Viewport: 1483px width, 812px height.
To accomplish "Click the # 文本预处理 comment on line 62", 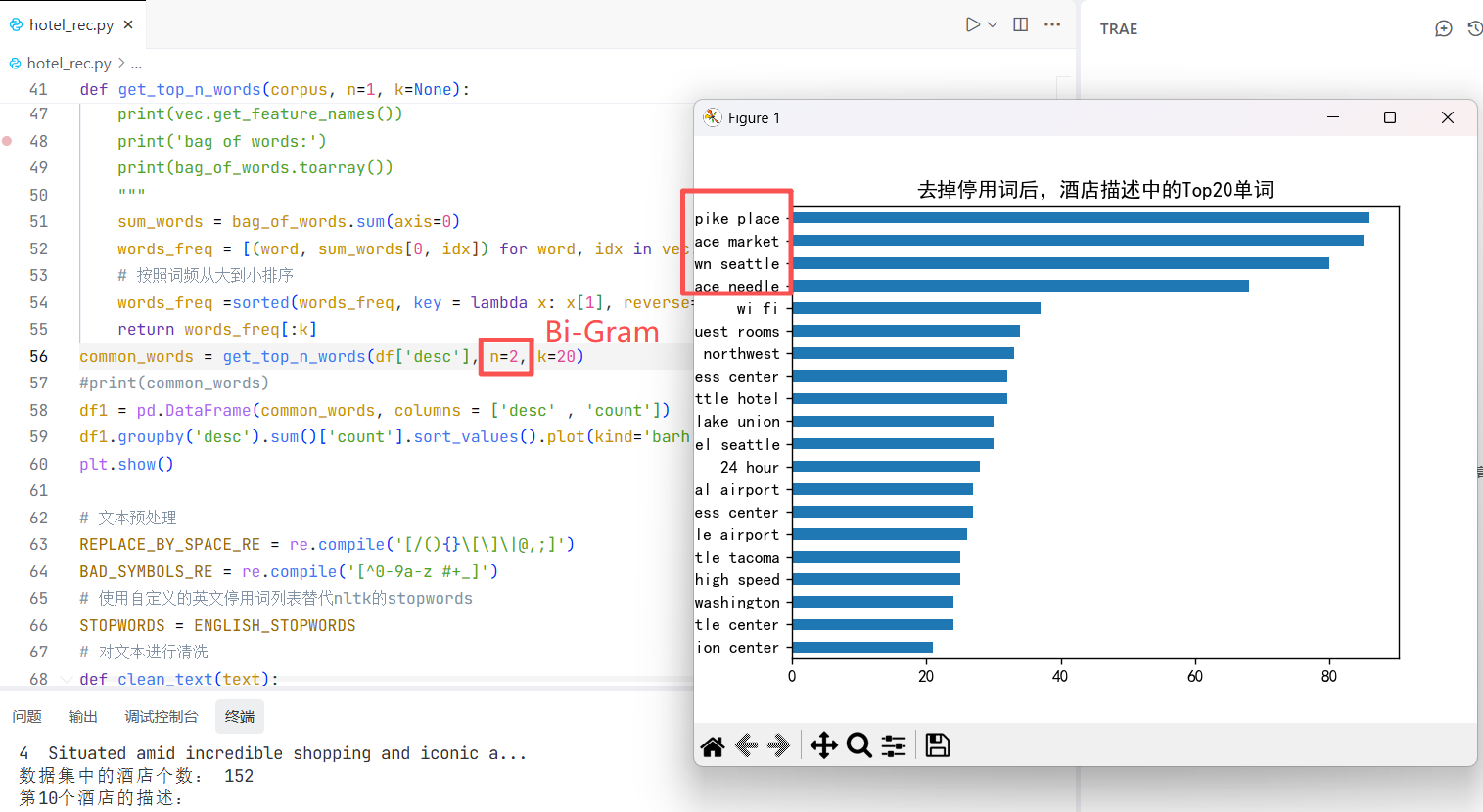I will 128,518.
